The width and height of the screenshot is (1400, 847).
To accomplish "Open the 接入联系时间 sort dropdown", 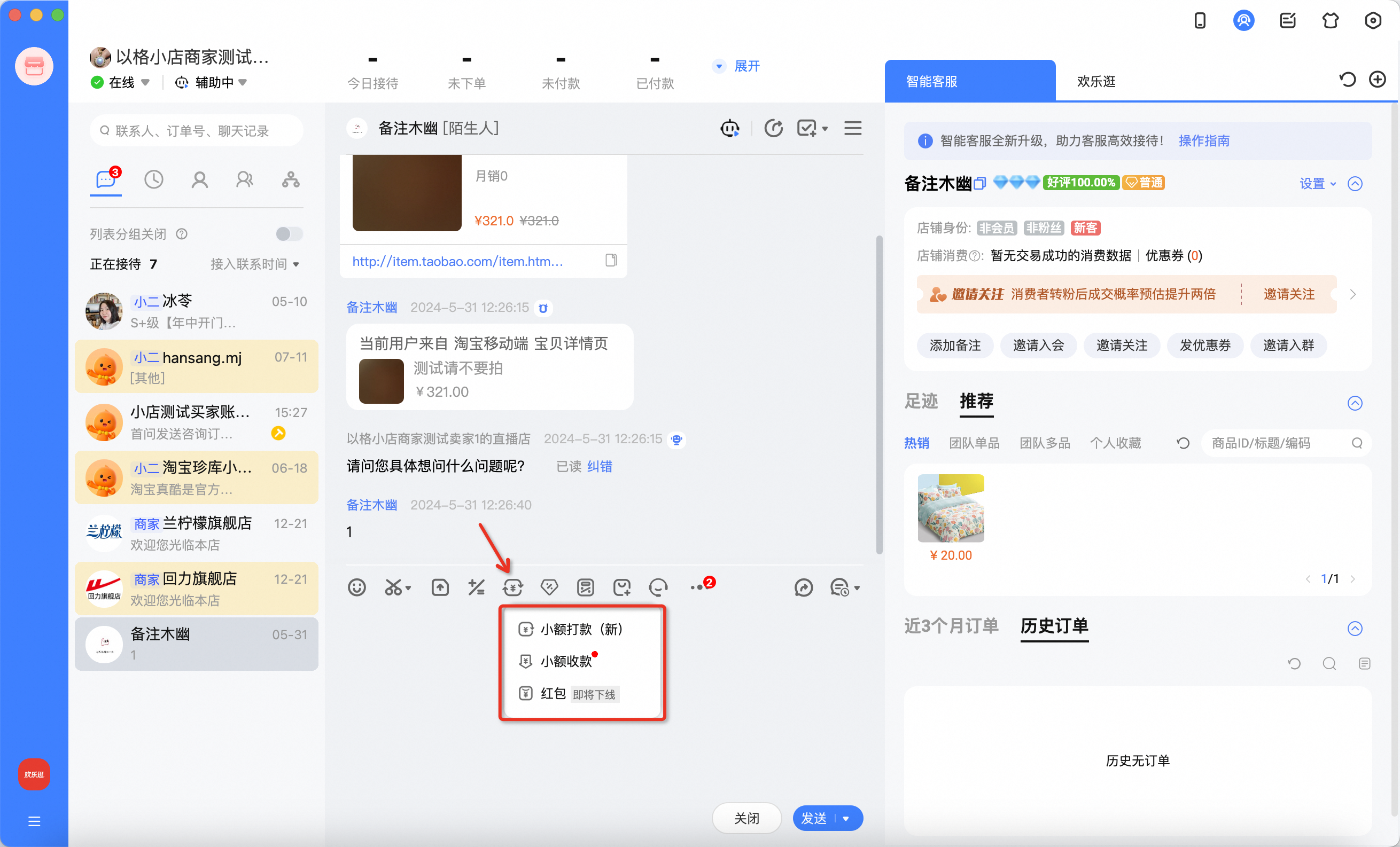I will [x=254, y=264].
